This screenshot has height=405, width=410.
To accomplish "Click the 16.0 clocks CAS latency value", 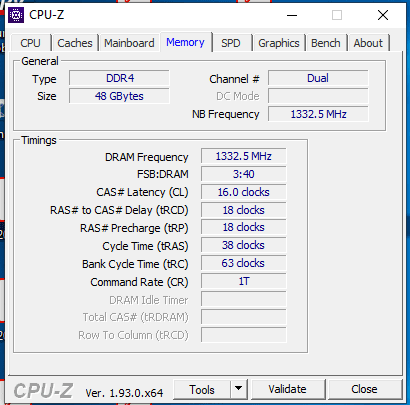I will tap(244, 192).
